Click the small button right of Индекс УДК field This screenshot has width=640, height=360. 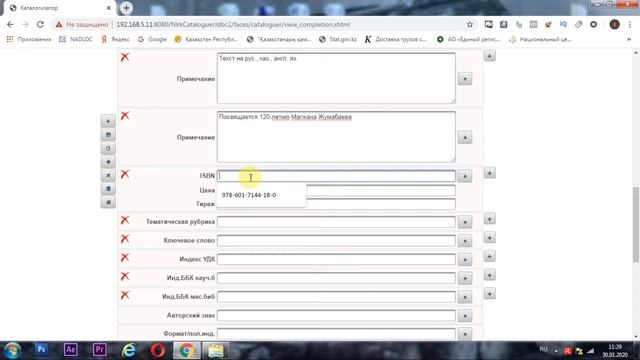pos(465,260)
